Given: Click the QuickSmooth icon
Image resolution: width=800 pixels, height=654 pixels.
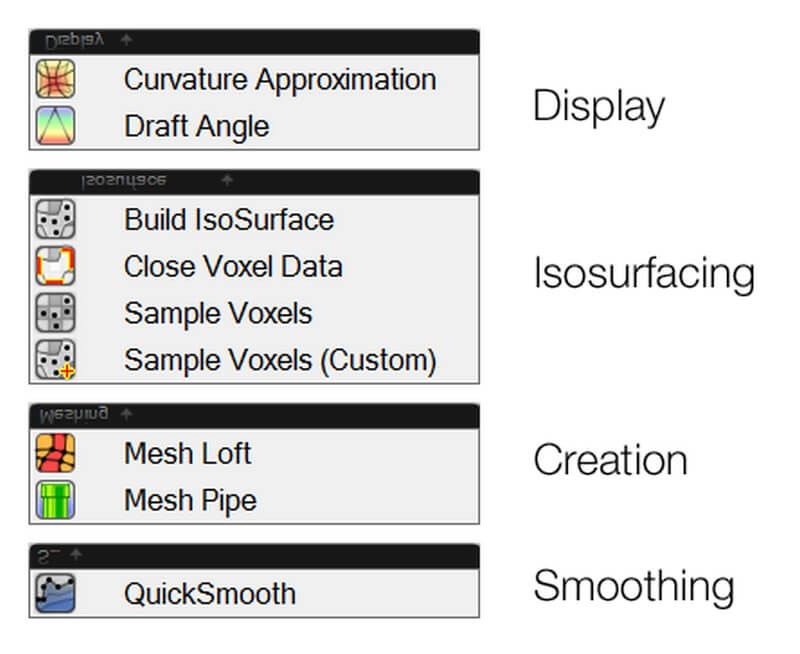Looking at the screenshot, I should 55,593.
